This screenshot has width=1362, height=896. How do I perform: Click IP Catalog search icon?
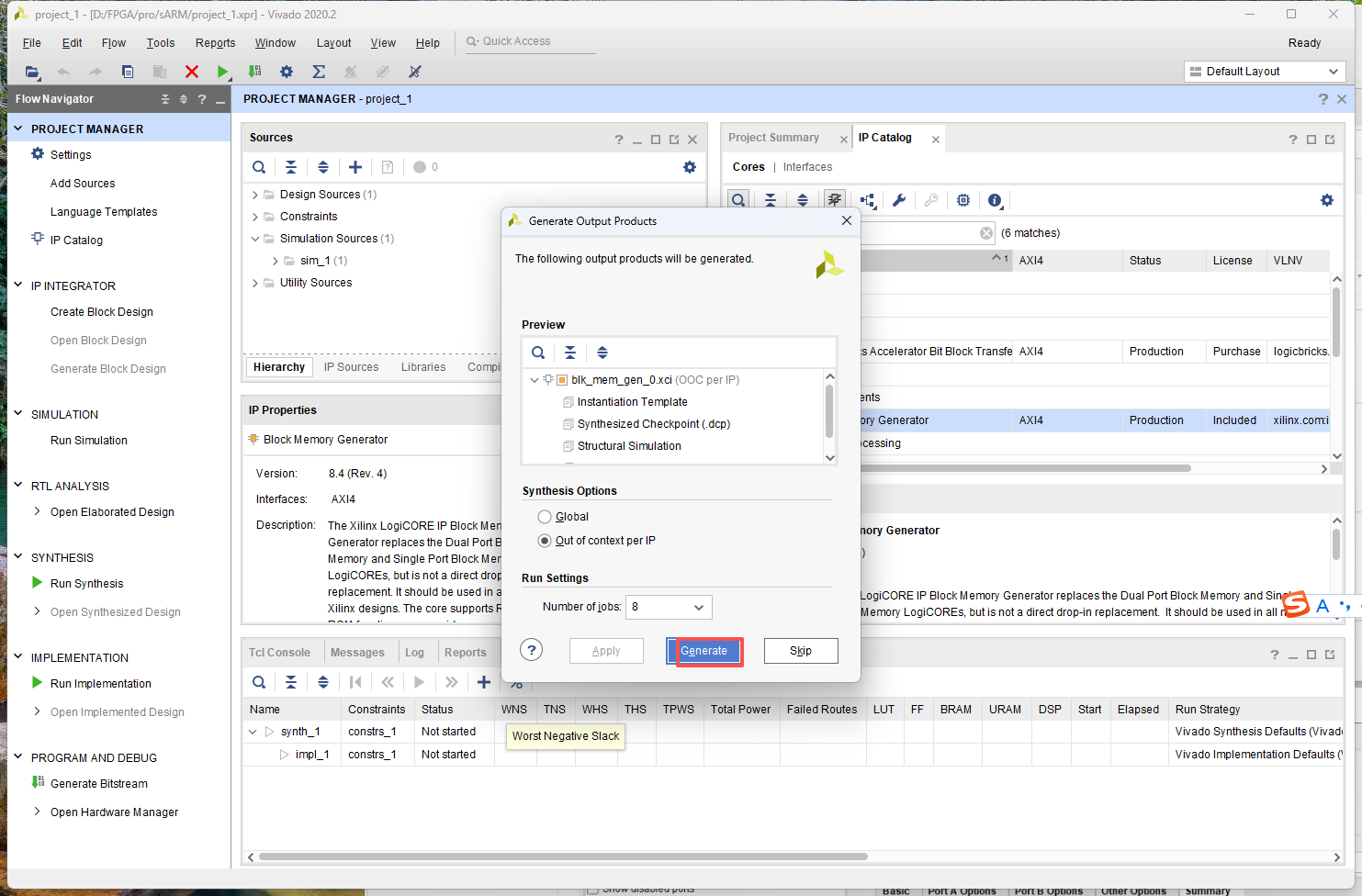(738, 200)
